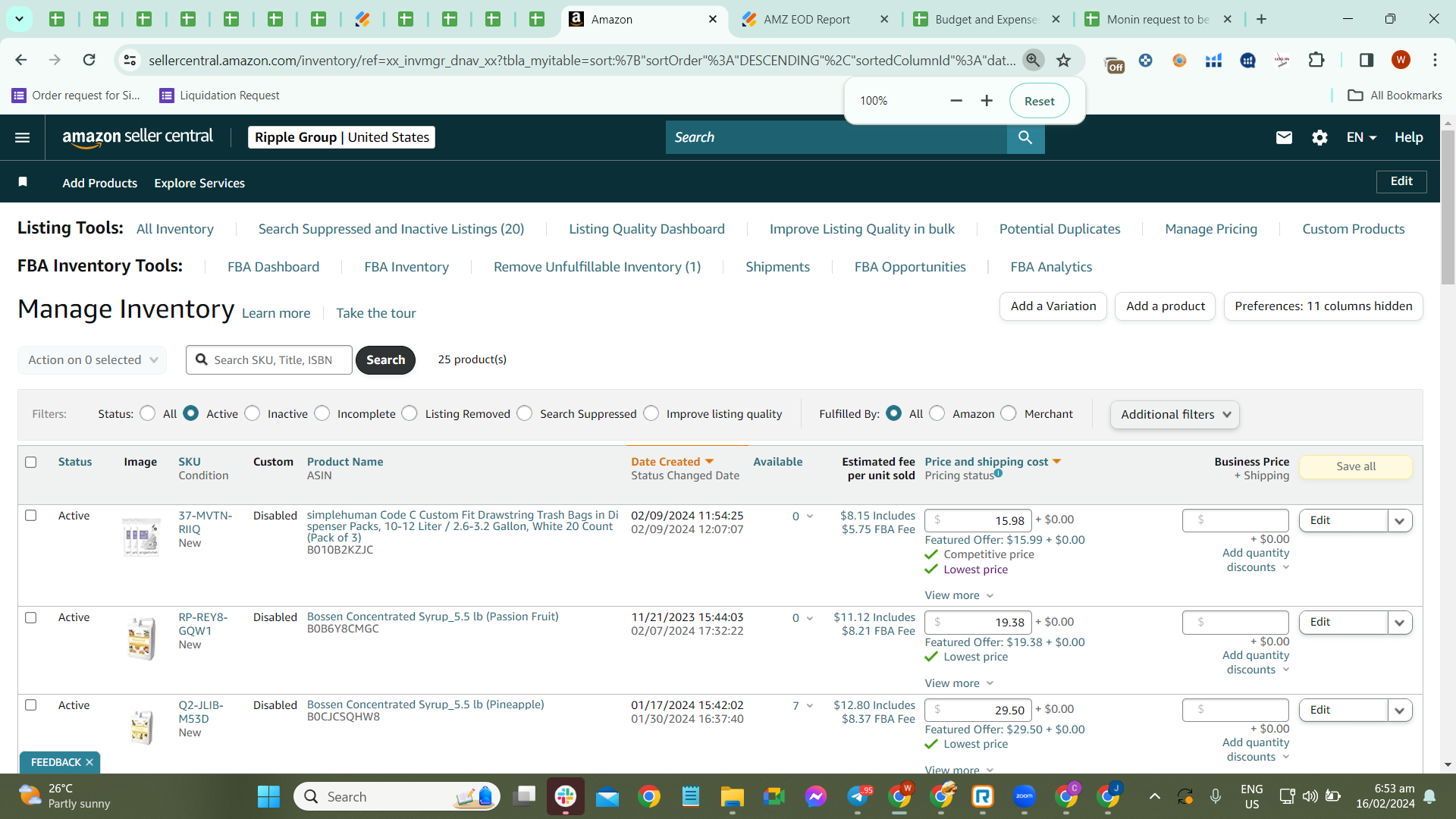Open FBA Dashboard from inventory tools
1456x819 pixels.
point(273,267)
